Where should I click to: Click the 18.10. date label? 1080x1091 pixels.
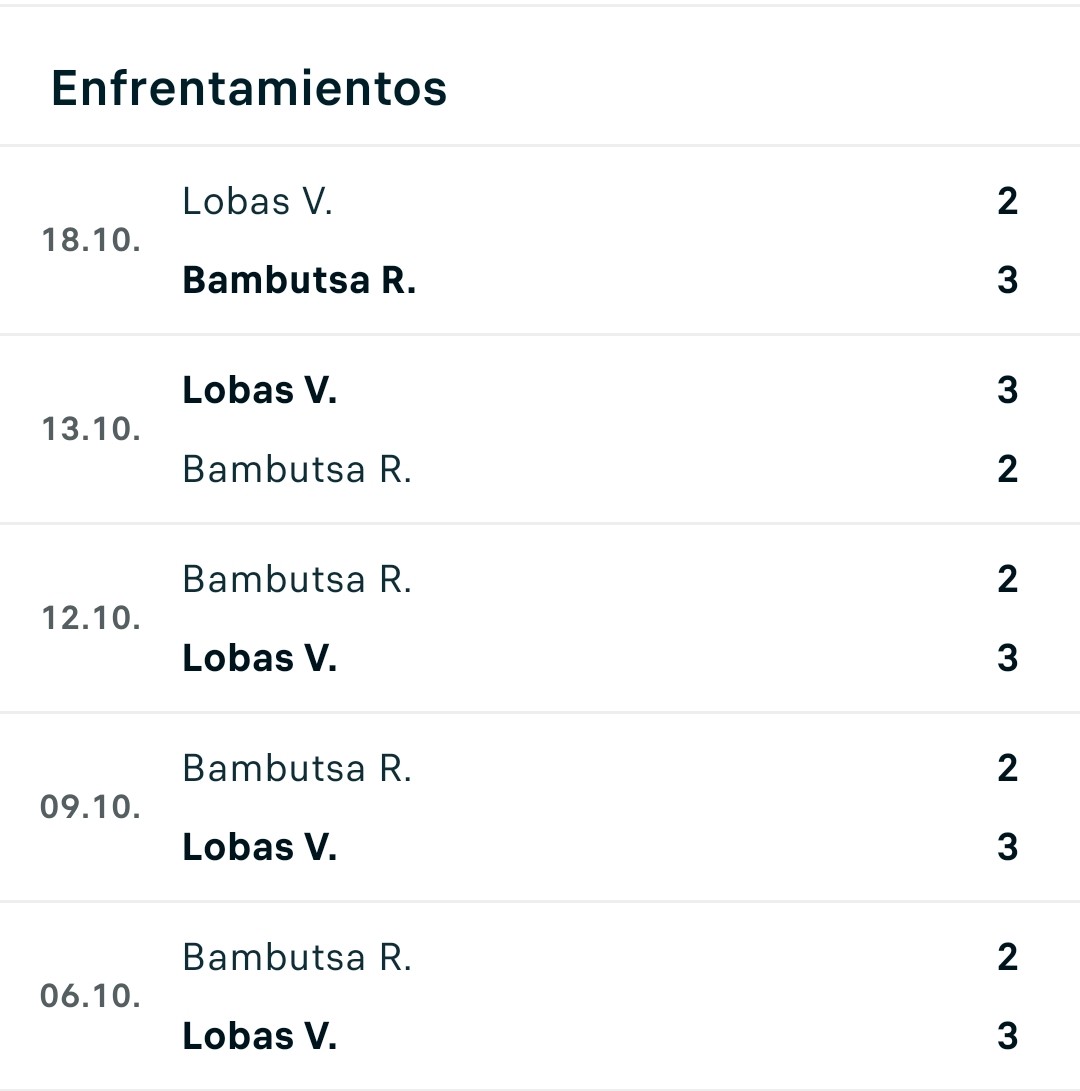coord(91,240)
